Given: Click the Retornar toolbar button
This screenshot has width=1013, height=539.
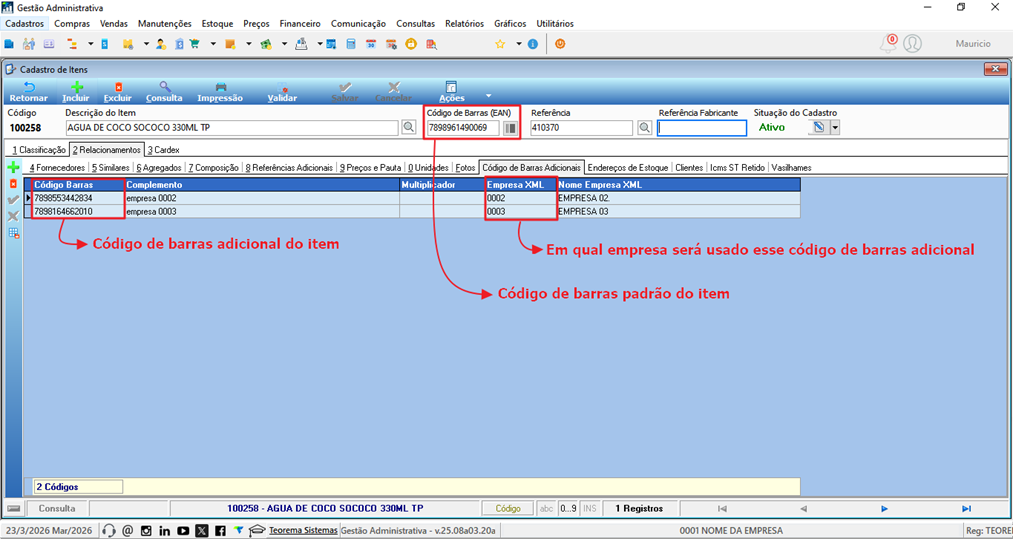Looking at the screenshot, I should tap(28, 92).
